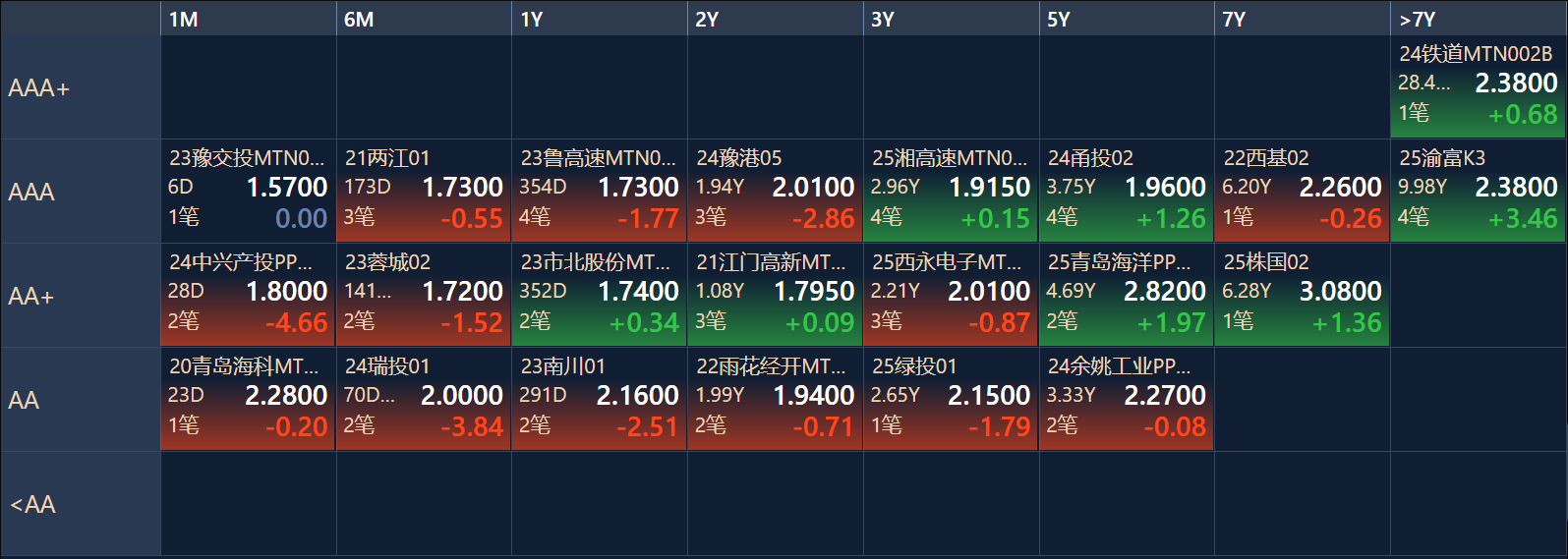Open the 24铁道MTN002B bond cell

1478,88
